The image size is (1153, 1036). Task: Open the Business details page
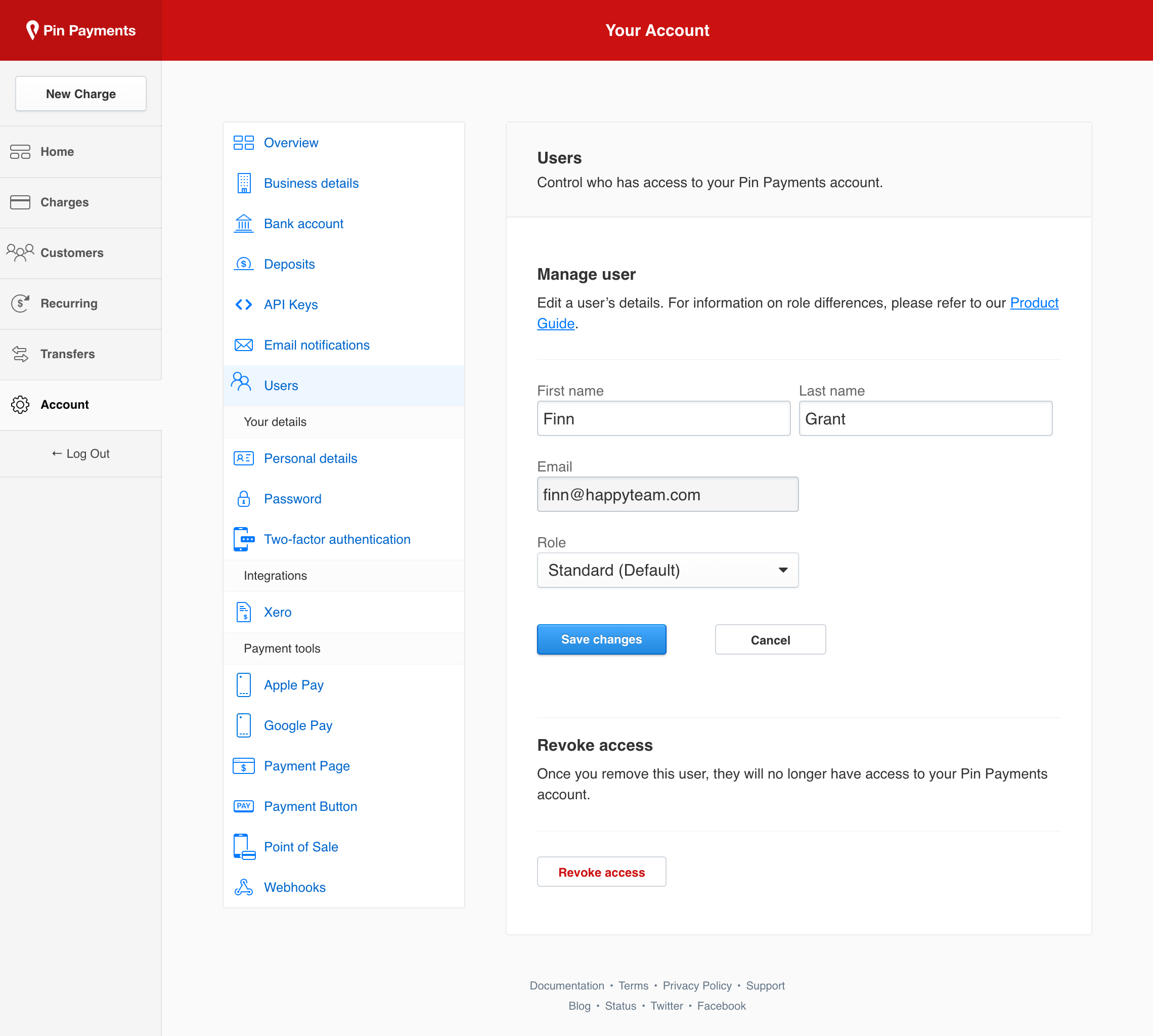point(344,183)
